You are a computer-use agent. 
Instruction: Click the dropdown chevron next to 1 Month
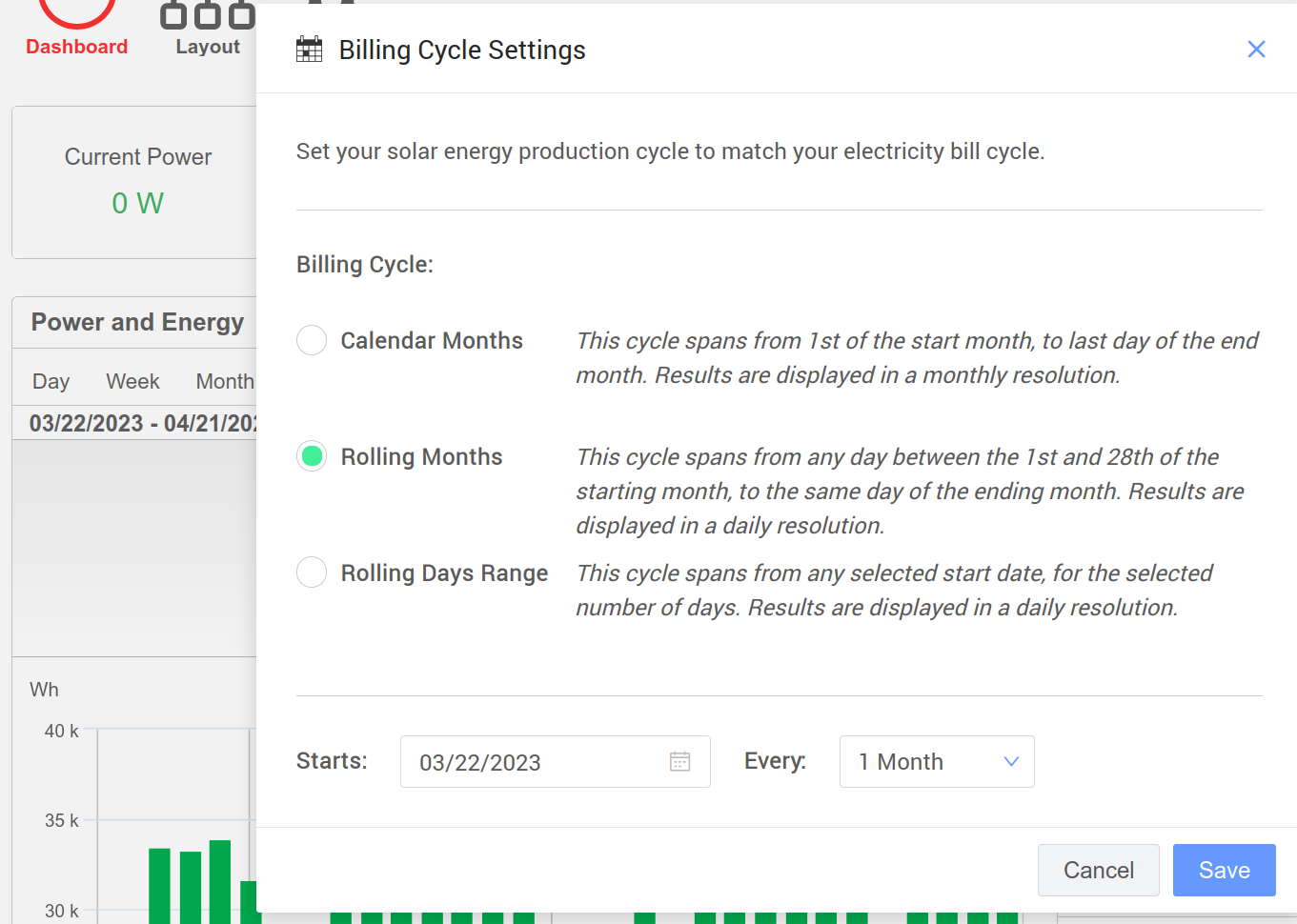pyautogui.click(x=1011, y=761)
